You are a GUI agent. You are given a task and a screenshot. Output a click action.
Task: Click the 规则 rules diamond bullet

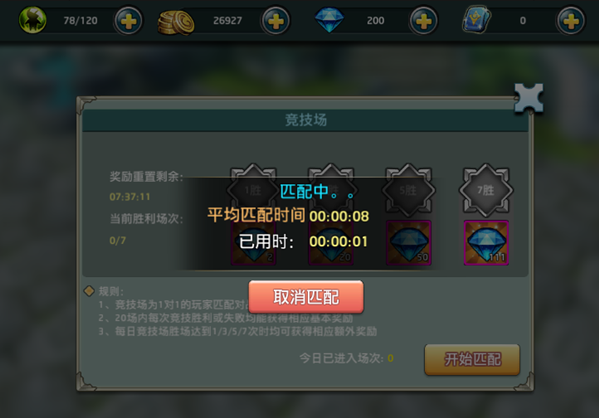point(89,291)
